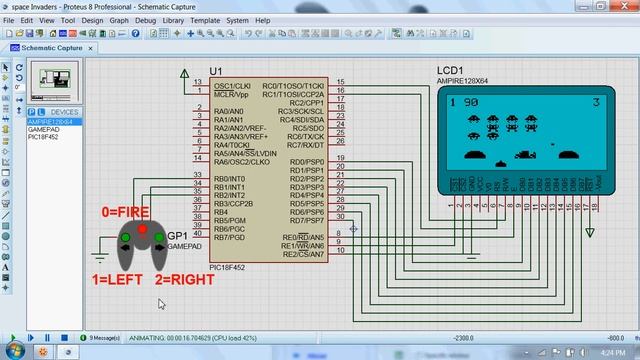Click the gamepad right green button
The image size is (640, 360).
click(159, 237)
